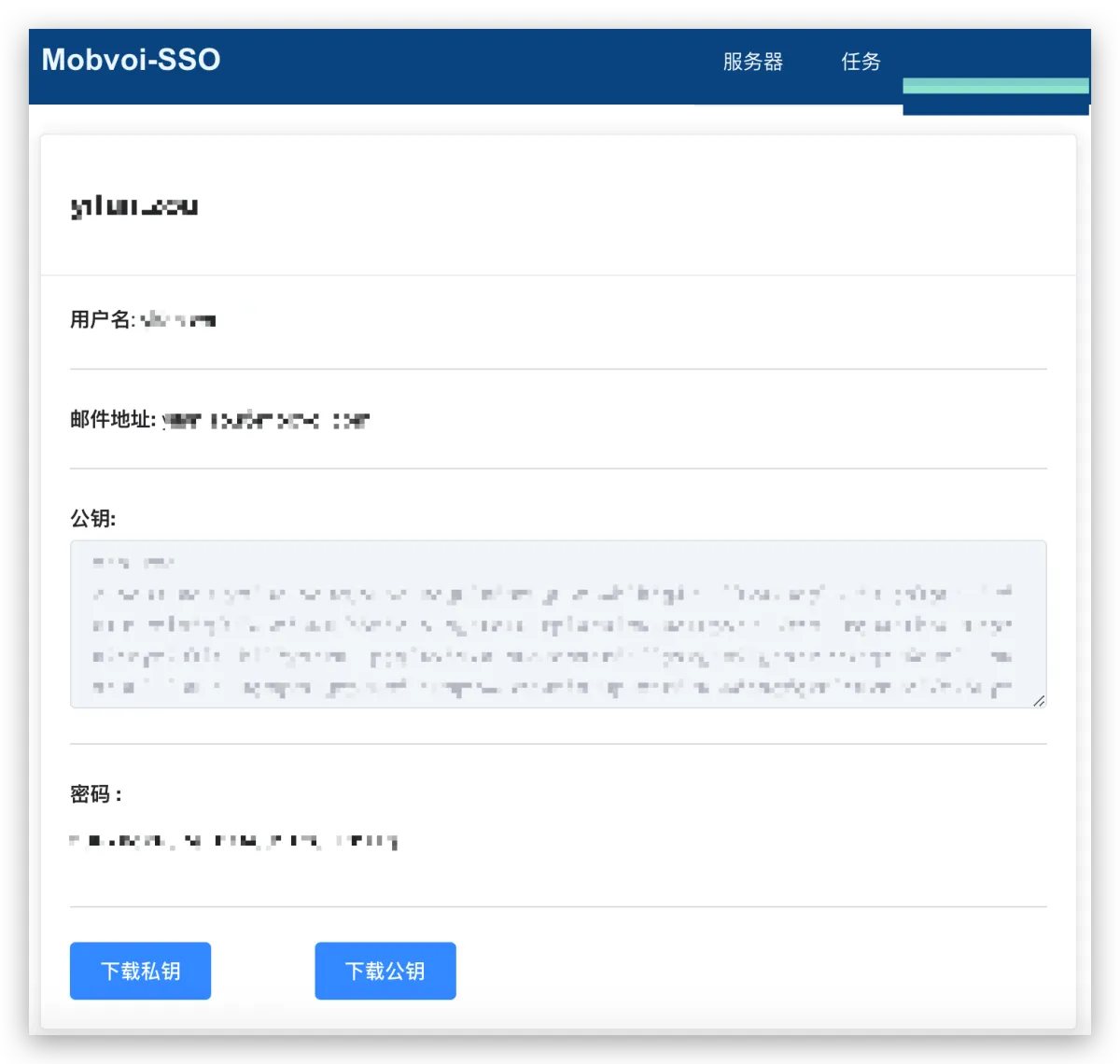Viewport: 1120px width, 1064px height.
Task: Open the 服务器 navigation menu
Action: click(x=752, y=62)
